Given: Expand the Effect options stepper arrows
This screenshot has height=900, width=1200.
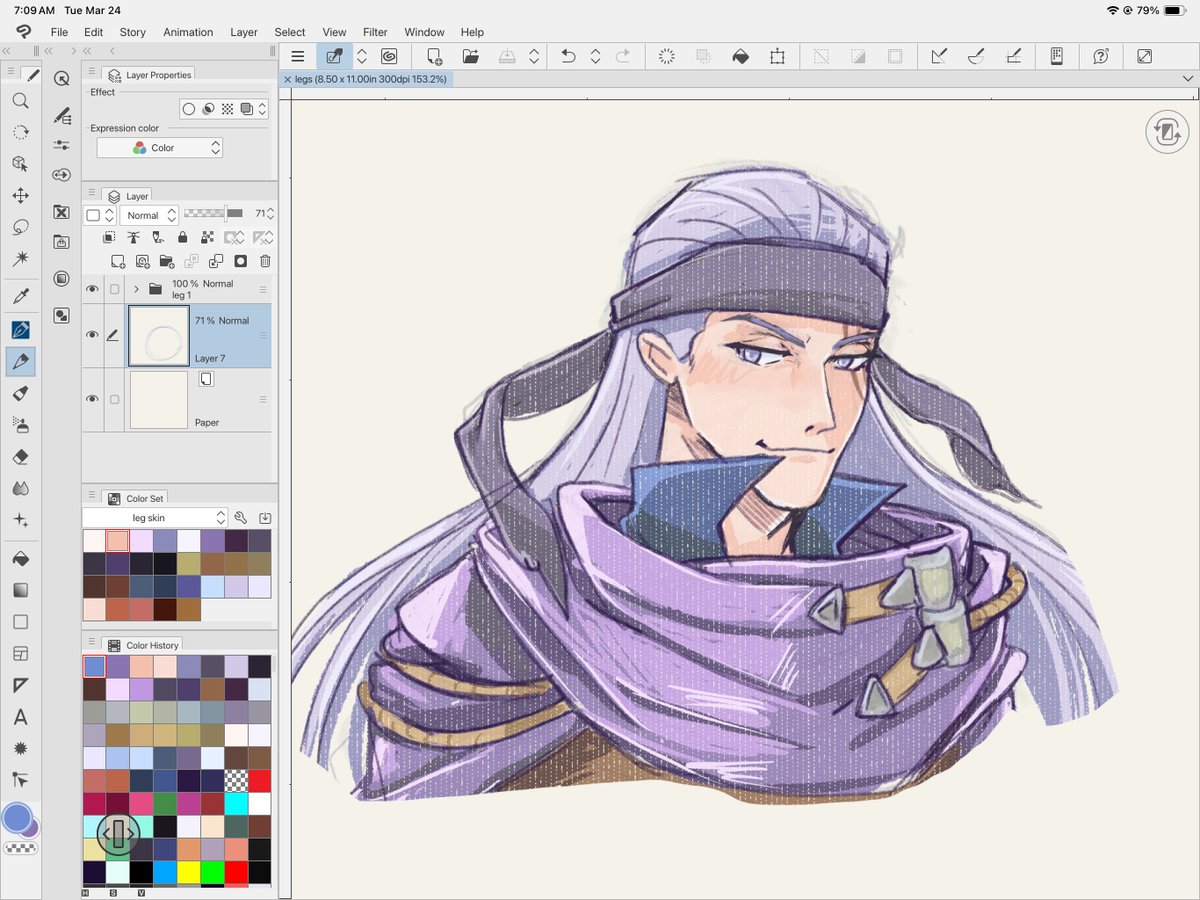Looking at the screenshot, I should click(263, 109).
